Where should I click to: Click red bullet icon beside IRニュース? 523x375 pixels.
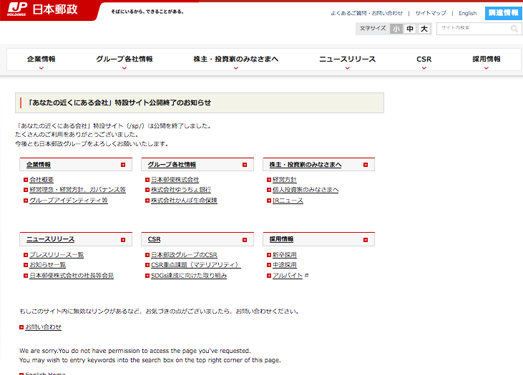[x=269, y=201]
